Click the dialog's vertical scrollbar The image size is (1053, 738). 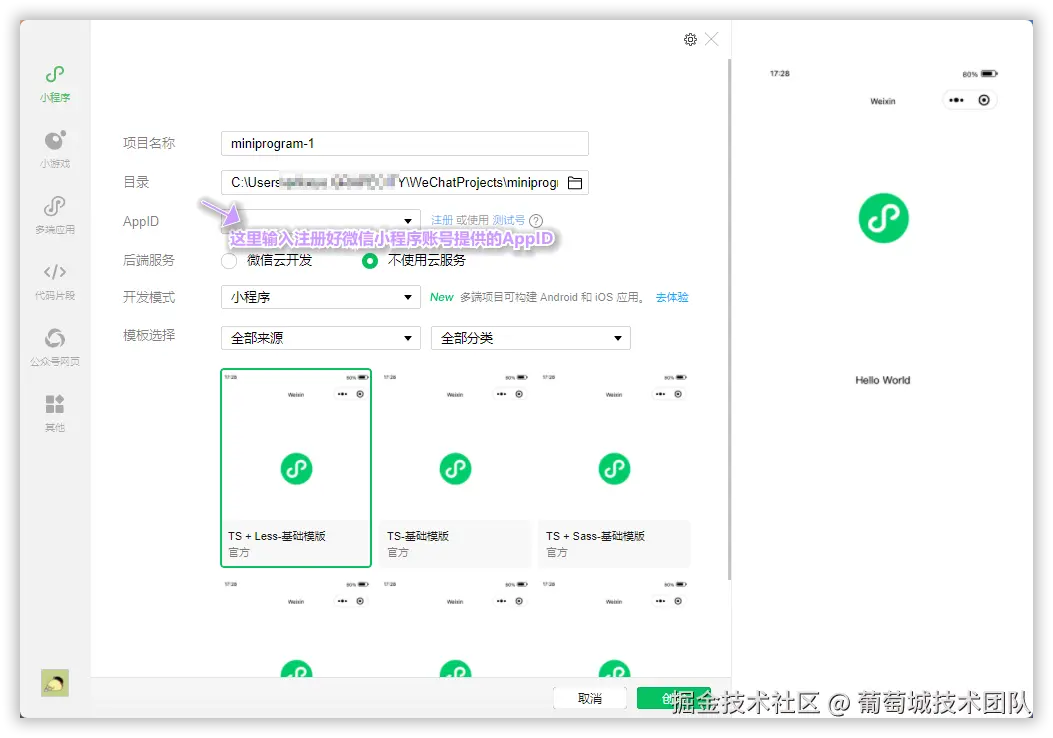[x=729, y=319]
